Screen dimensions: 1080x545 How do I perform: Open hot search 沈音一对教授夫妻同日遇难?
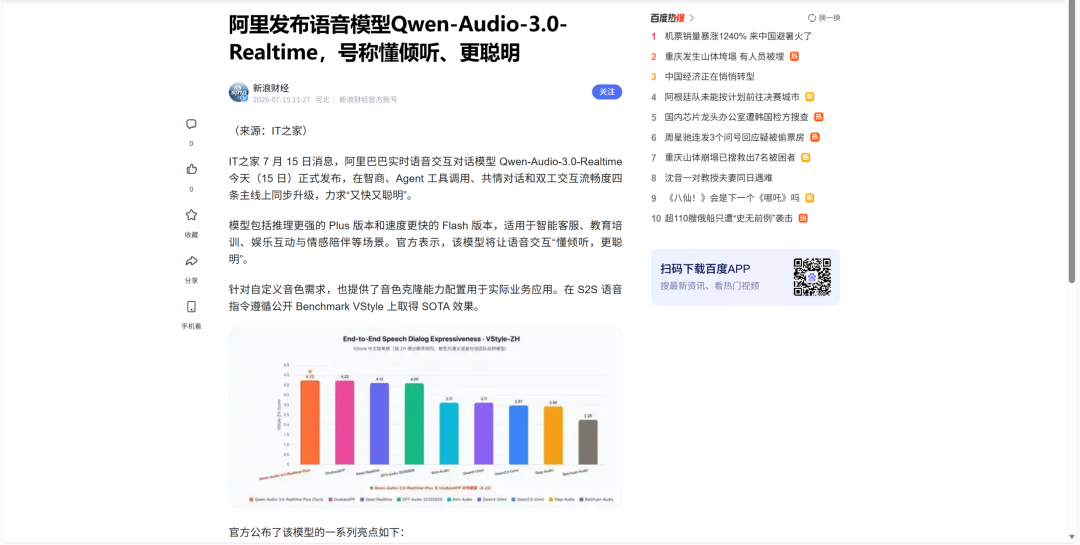[718, 178]
